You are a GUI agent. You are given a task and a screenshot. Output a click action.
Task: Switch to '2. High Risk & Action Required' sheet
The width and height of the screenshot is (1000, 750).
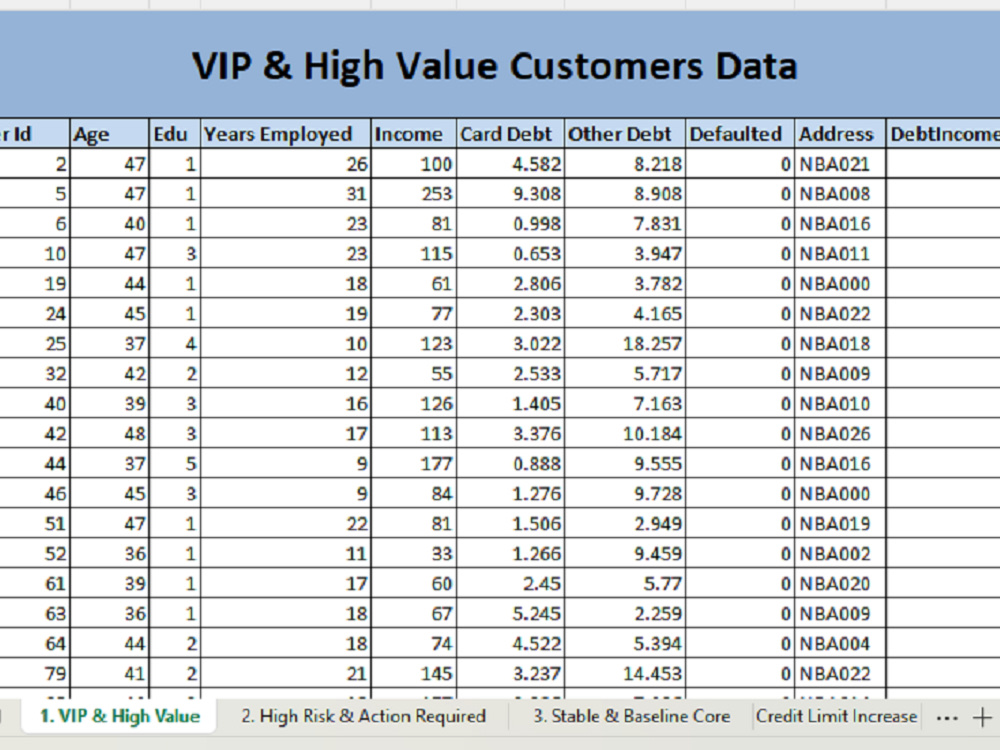(x=363, y=716)
